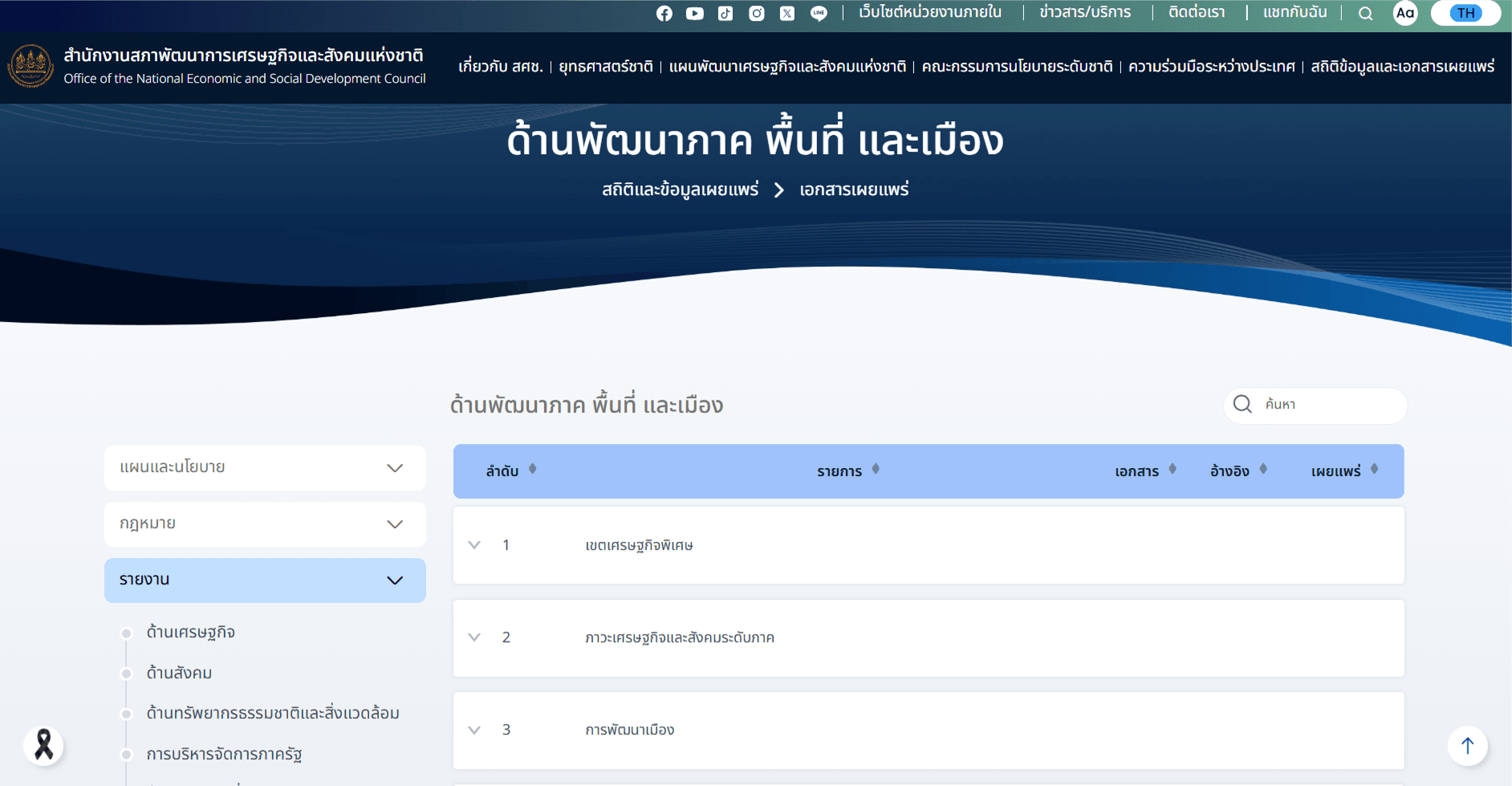This screenshot has height=786, width=1512.
Task: Open the X (Twitter) icon link
Action: tap(787, 14)
